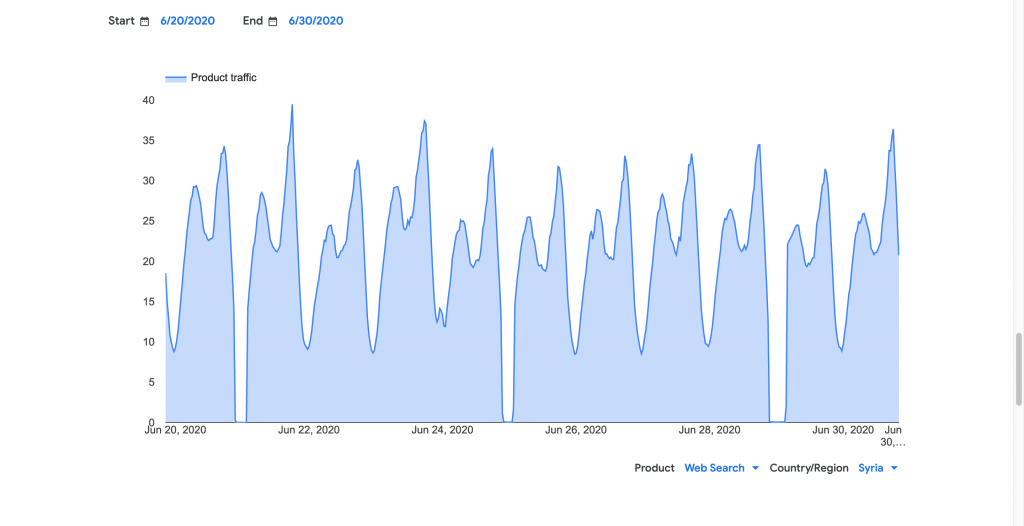Click the 35 value on the y-axis
The height and width of the screenshot is (526, 1024).
click(x=149, y=140)
